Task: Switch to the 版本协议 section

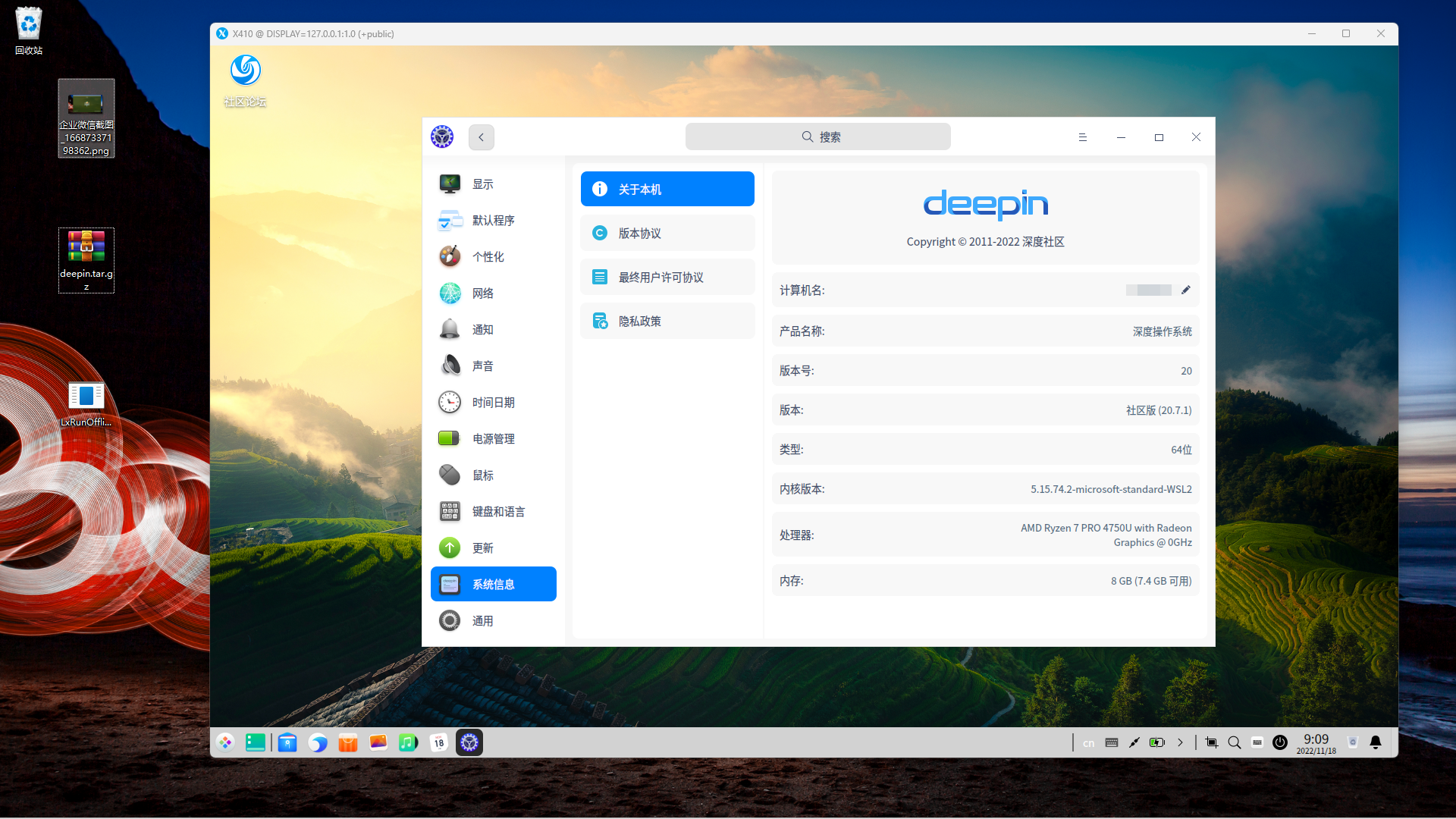Action: tap(667, 233)
